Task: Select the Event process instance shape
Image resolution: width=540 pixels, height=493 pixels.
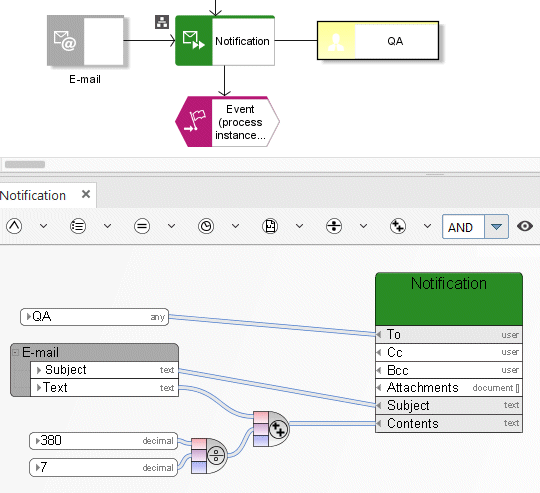Action: [x=227, y=122]
